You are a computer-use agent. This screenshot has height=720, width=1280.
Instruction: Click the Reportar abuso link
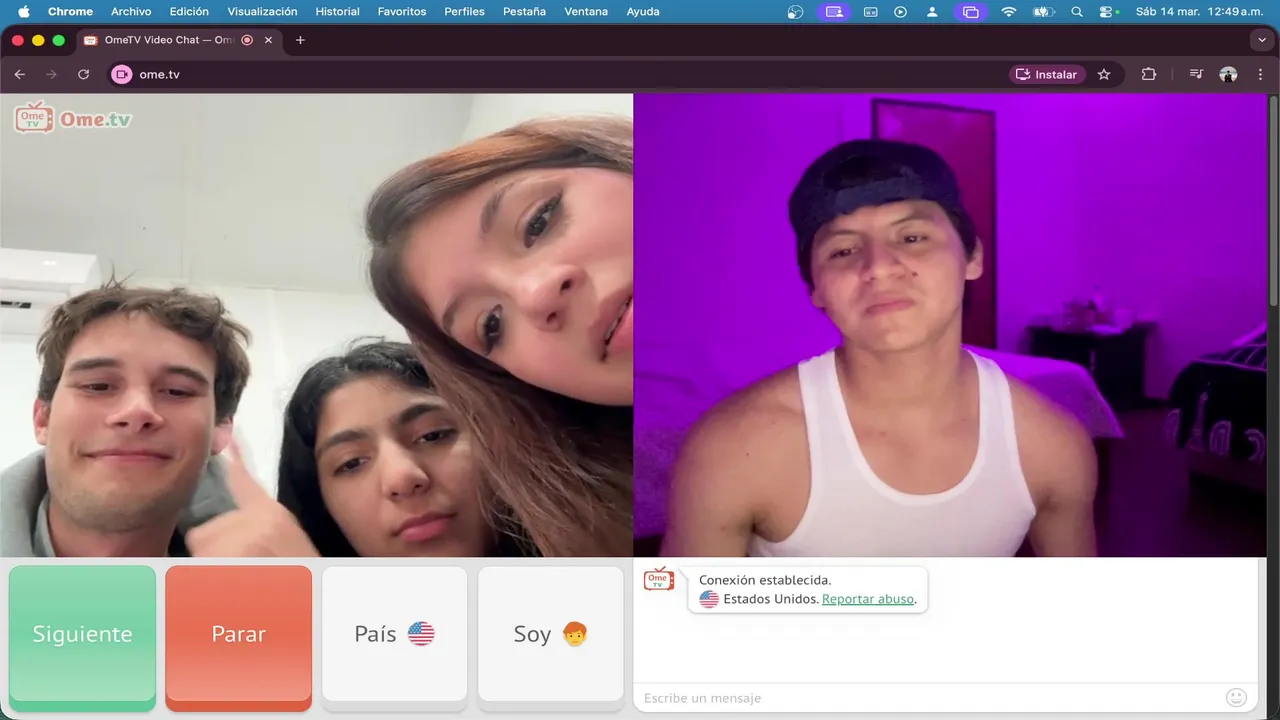(868, 599)
